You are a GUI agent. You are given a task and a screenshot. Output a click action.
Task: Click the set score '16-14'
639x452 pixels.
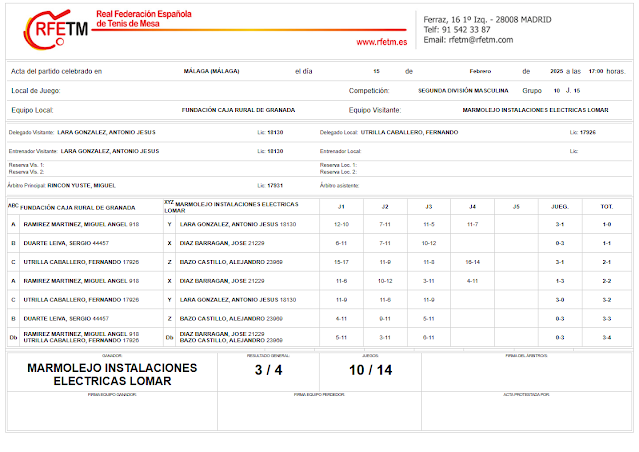[x=472, y=262]
